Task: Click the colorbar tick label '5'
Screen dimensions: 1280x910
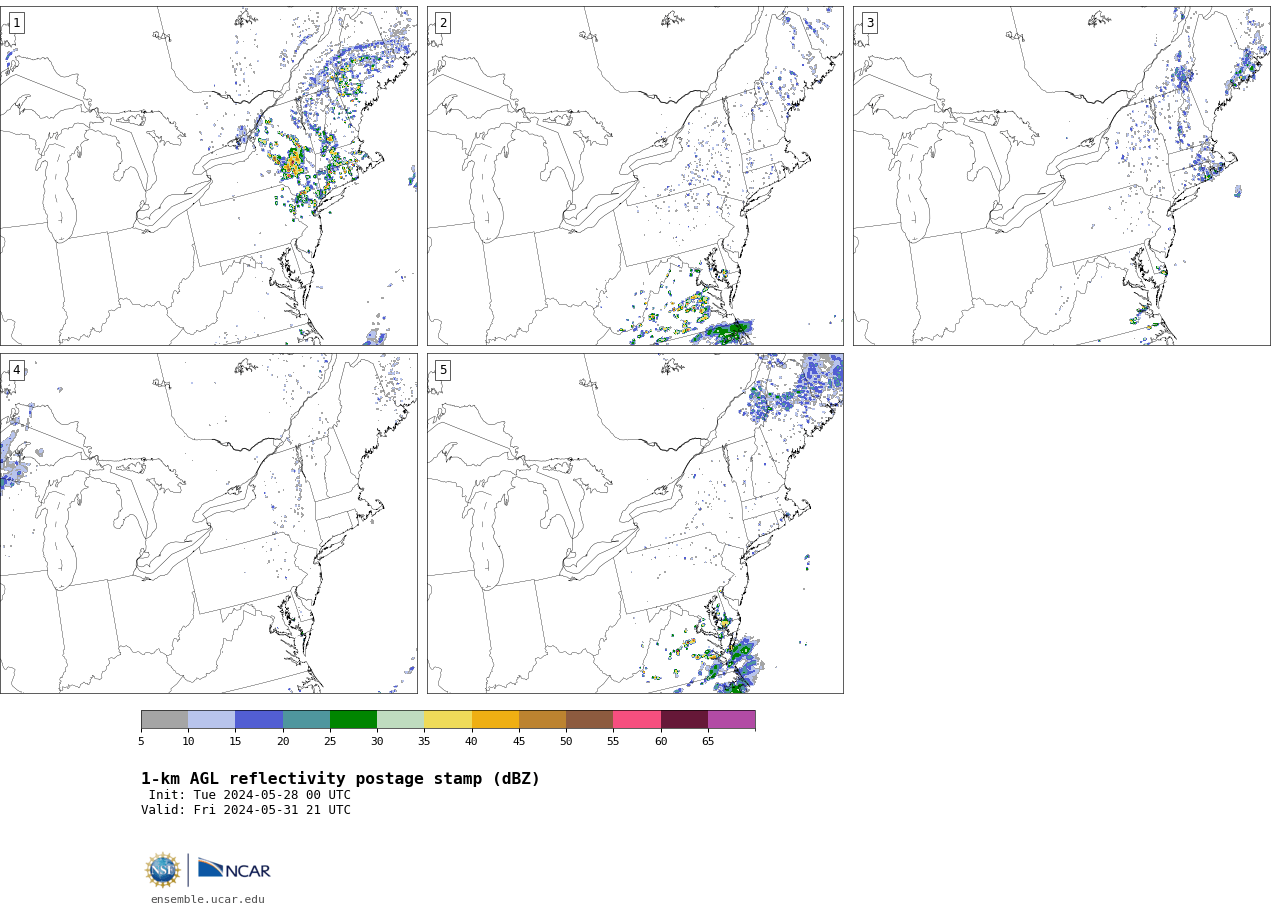Action: (141, 741)
